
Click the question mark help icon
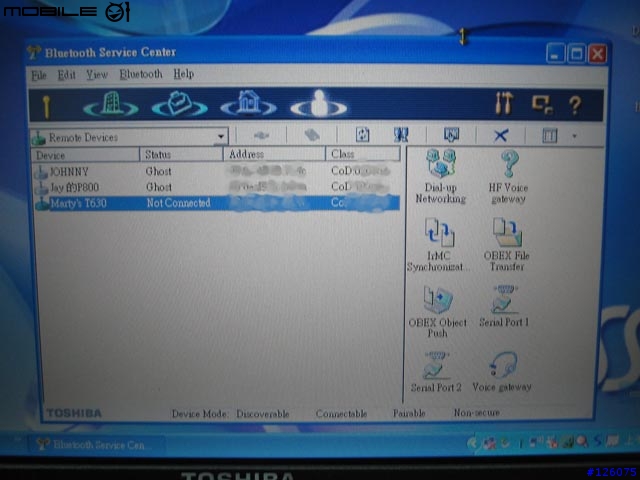tap(575, 105)
